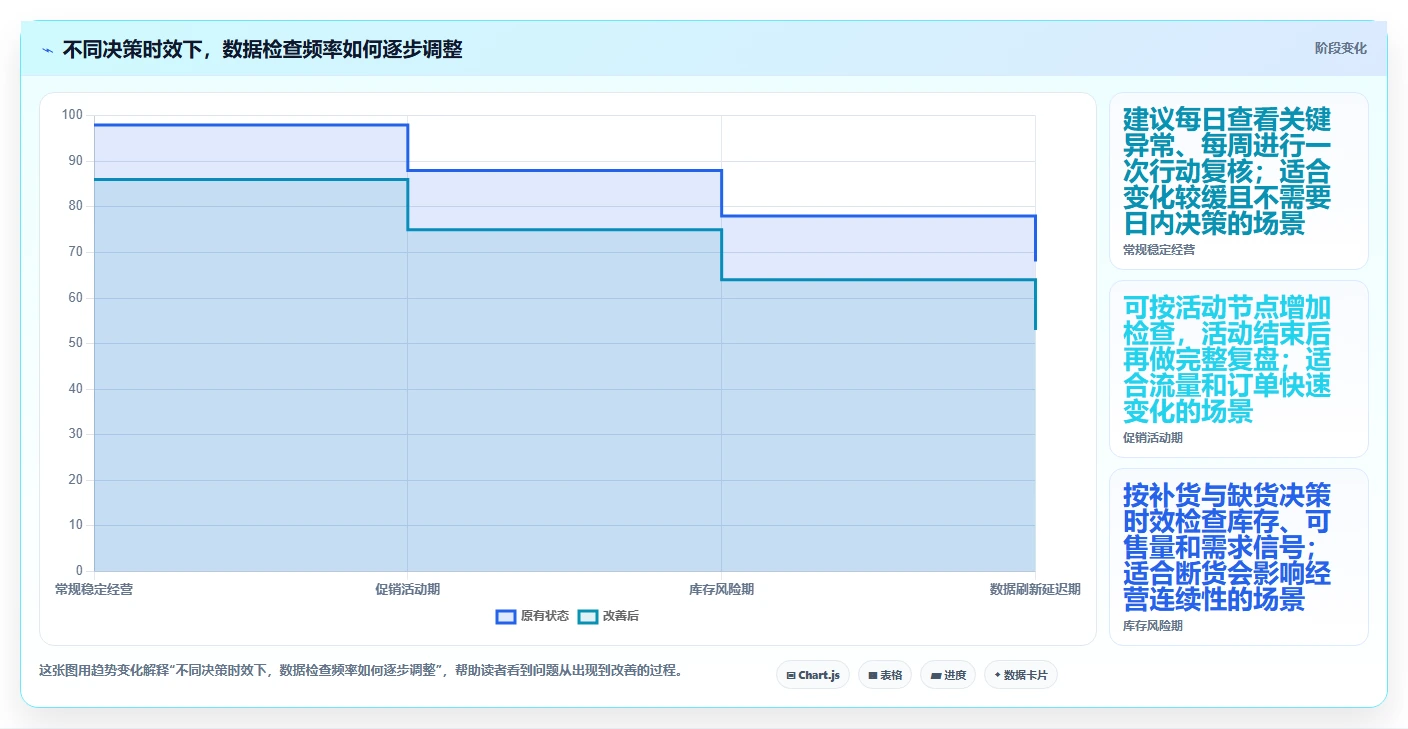Click the 阶段变化 label in header

[1340, 49]
